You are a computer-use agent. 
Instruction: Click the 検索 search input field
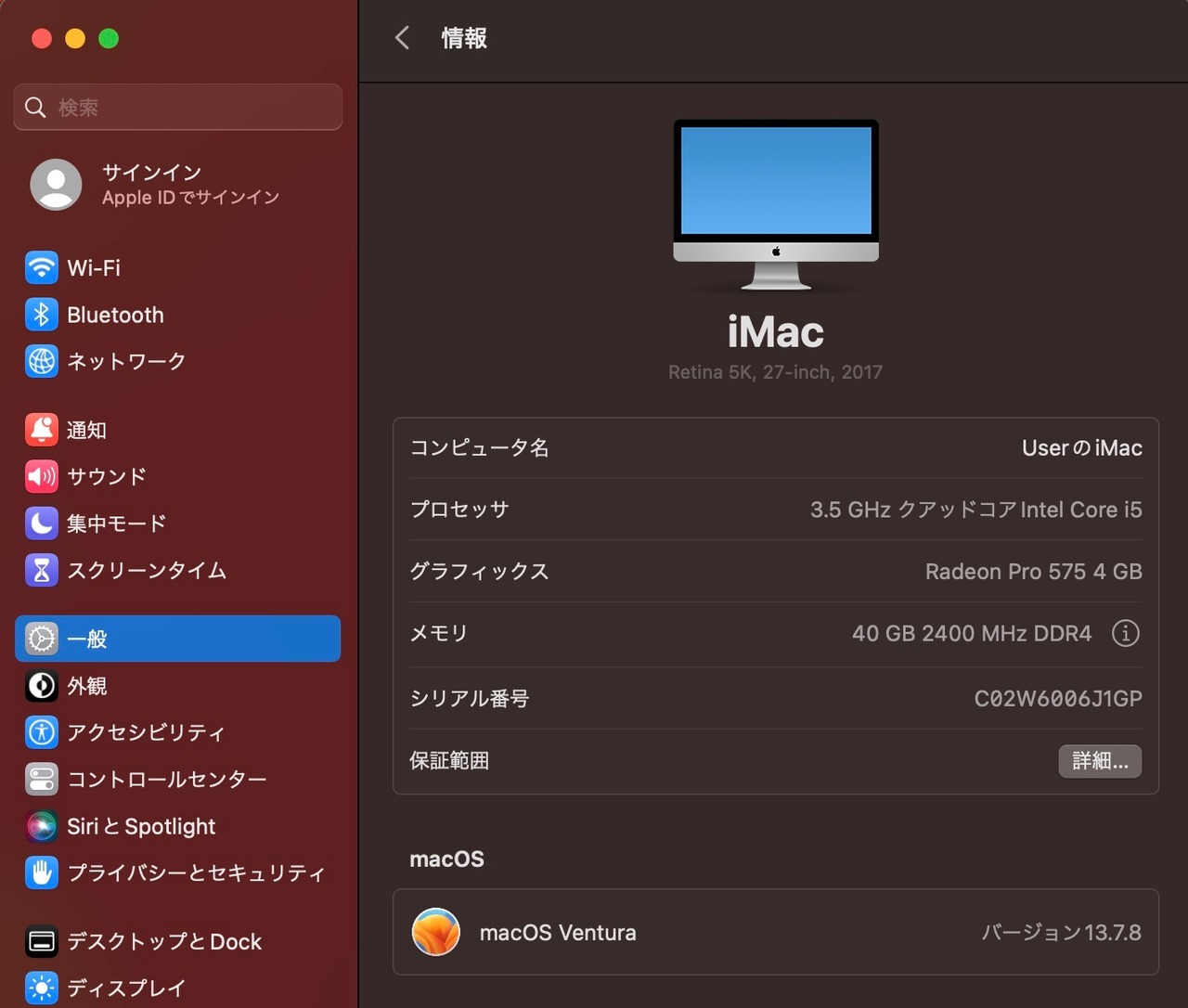(178, 108)
